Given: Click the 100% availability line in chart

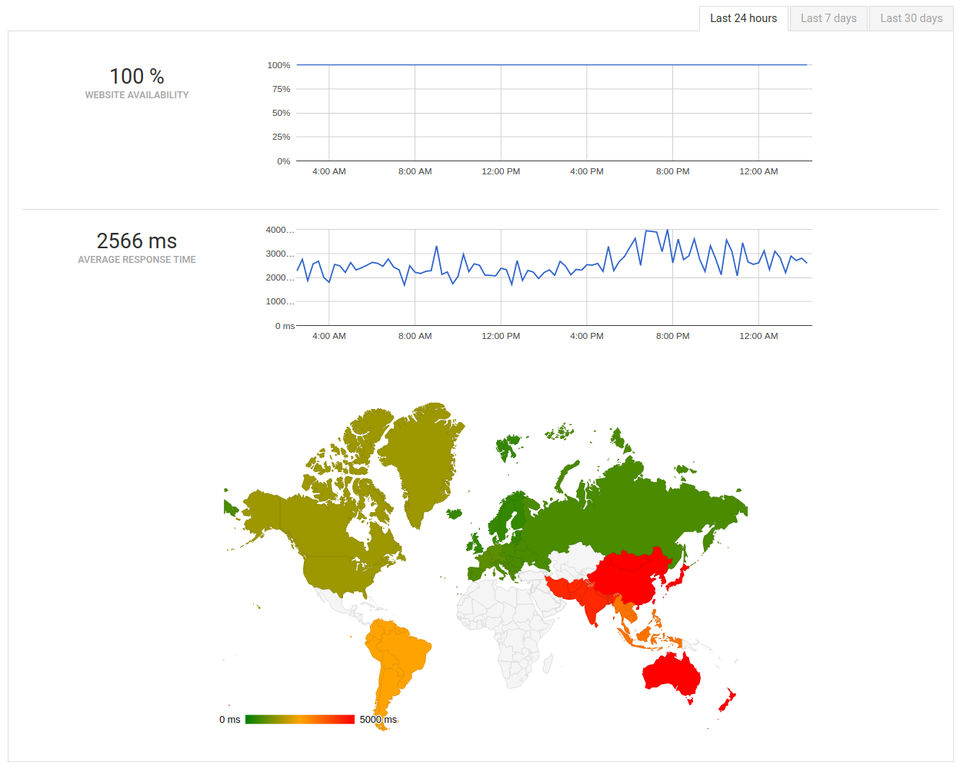Looking at the screenshot, I should click(x=551, y=64).
